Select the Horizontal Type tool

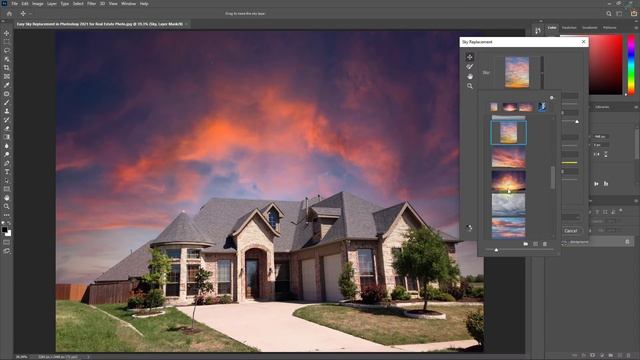coord(7,172)
